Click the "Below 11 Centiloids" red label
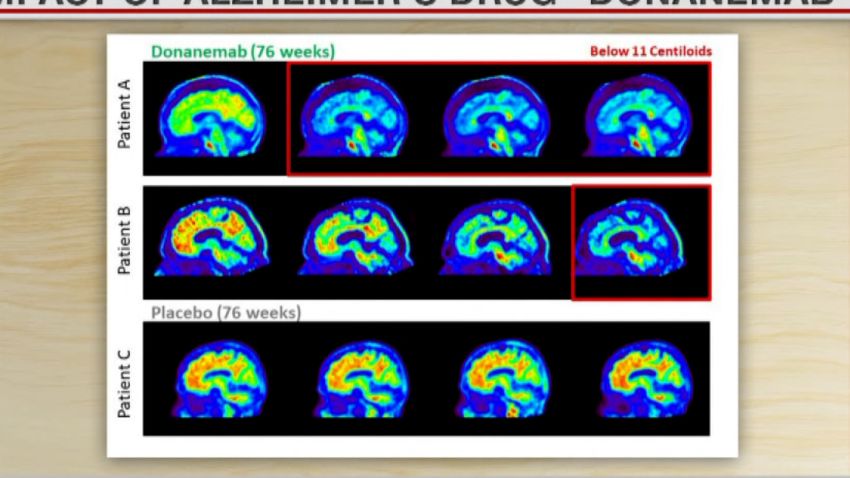The width and height of the screenshot is (850, 478). click(651, 51)
